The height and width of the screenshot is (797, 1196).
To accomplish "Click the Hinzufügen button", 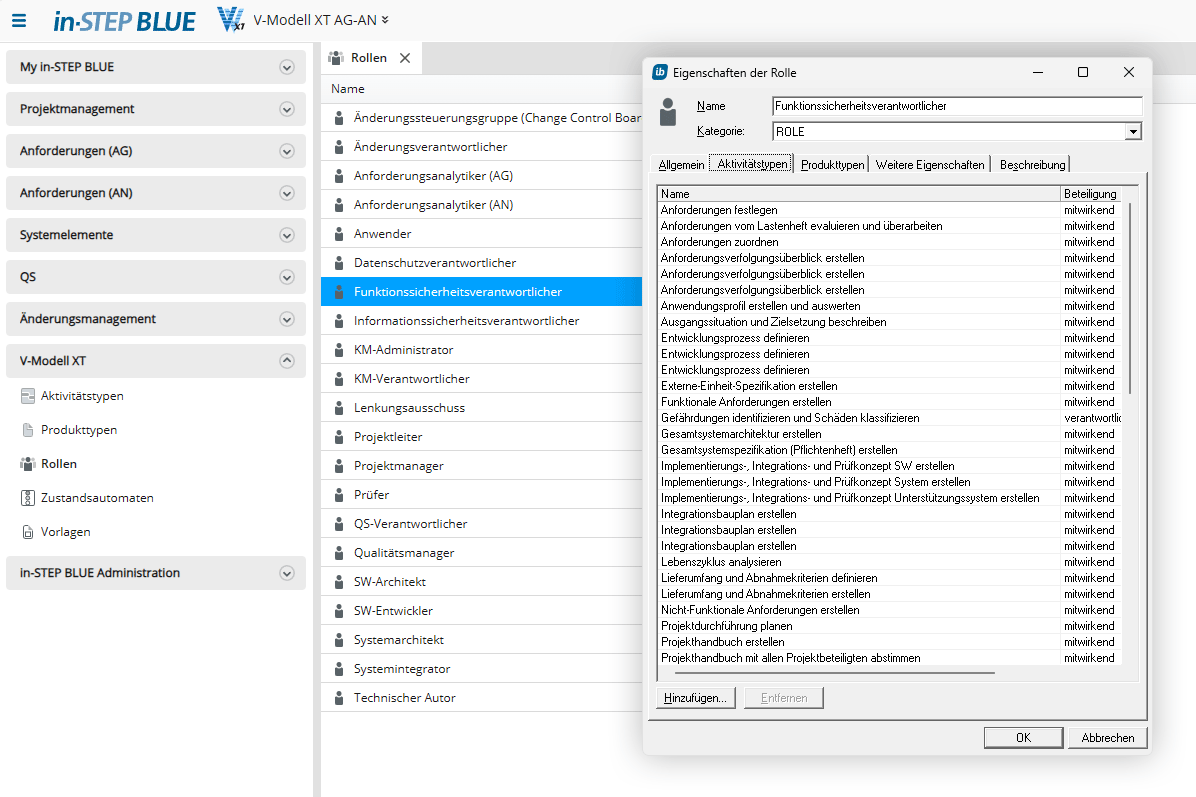I will click(695, 698).
